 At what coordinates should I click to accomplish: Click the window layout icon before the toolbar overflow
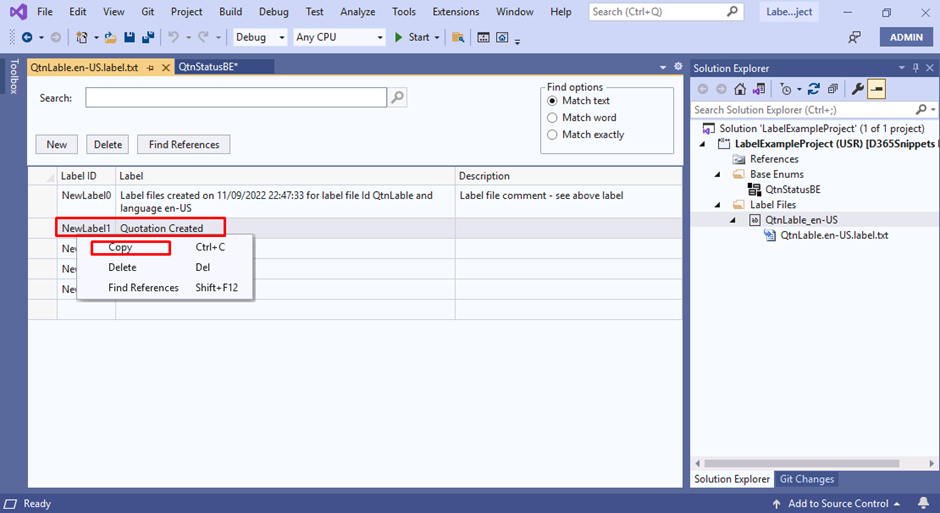(502, 37)
